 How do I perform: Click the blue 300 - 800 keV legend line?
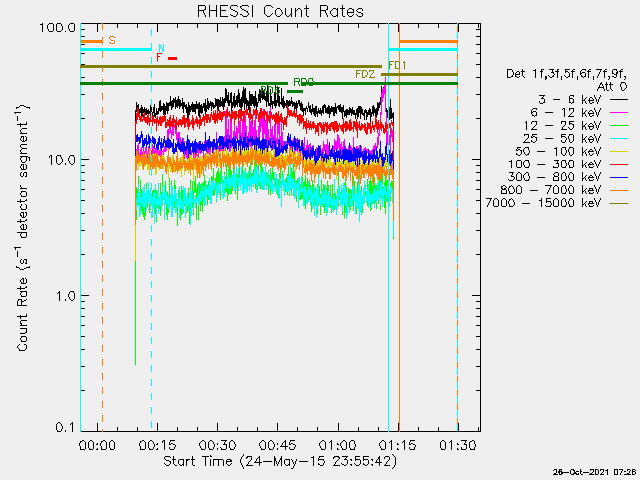point(619,177)
